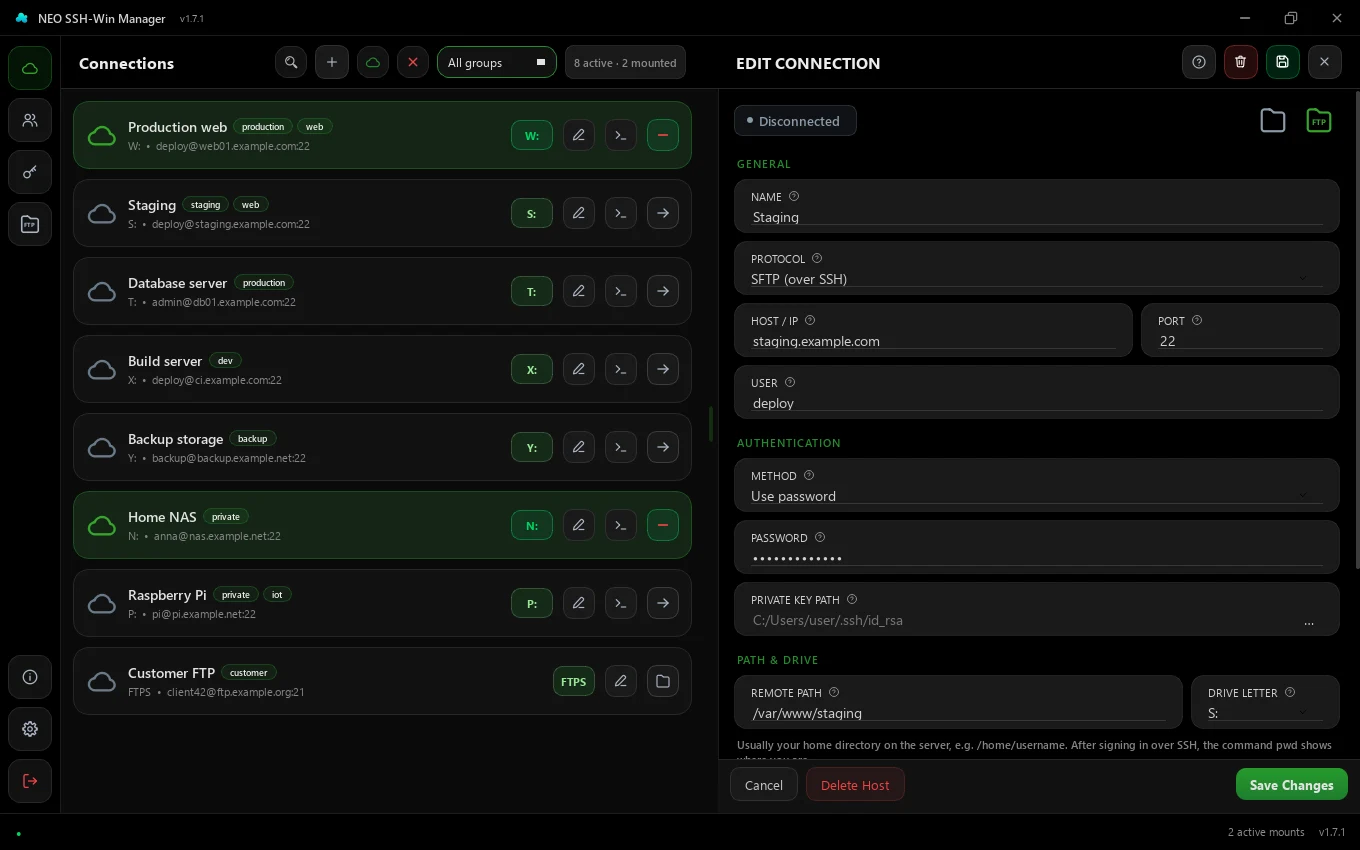1360x850 pixels.
Task: Click the 8 active · 2 mounted status
Action: coord(625,62)
